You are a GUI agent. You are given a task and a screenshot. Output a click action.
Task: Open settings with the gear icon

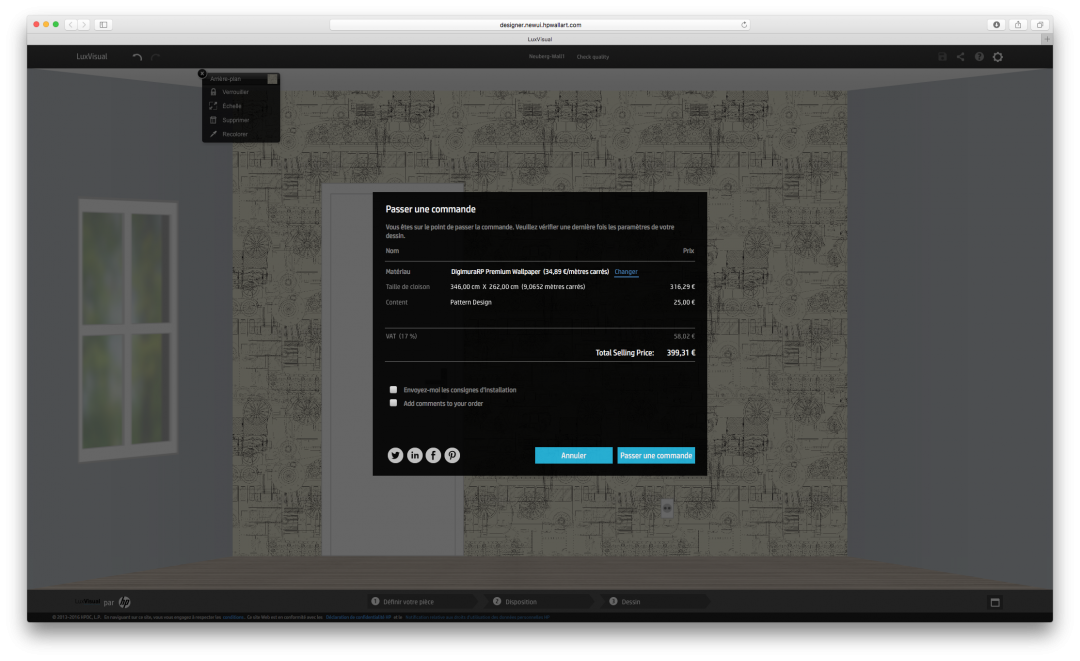(997, 57)
